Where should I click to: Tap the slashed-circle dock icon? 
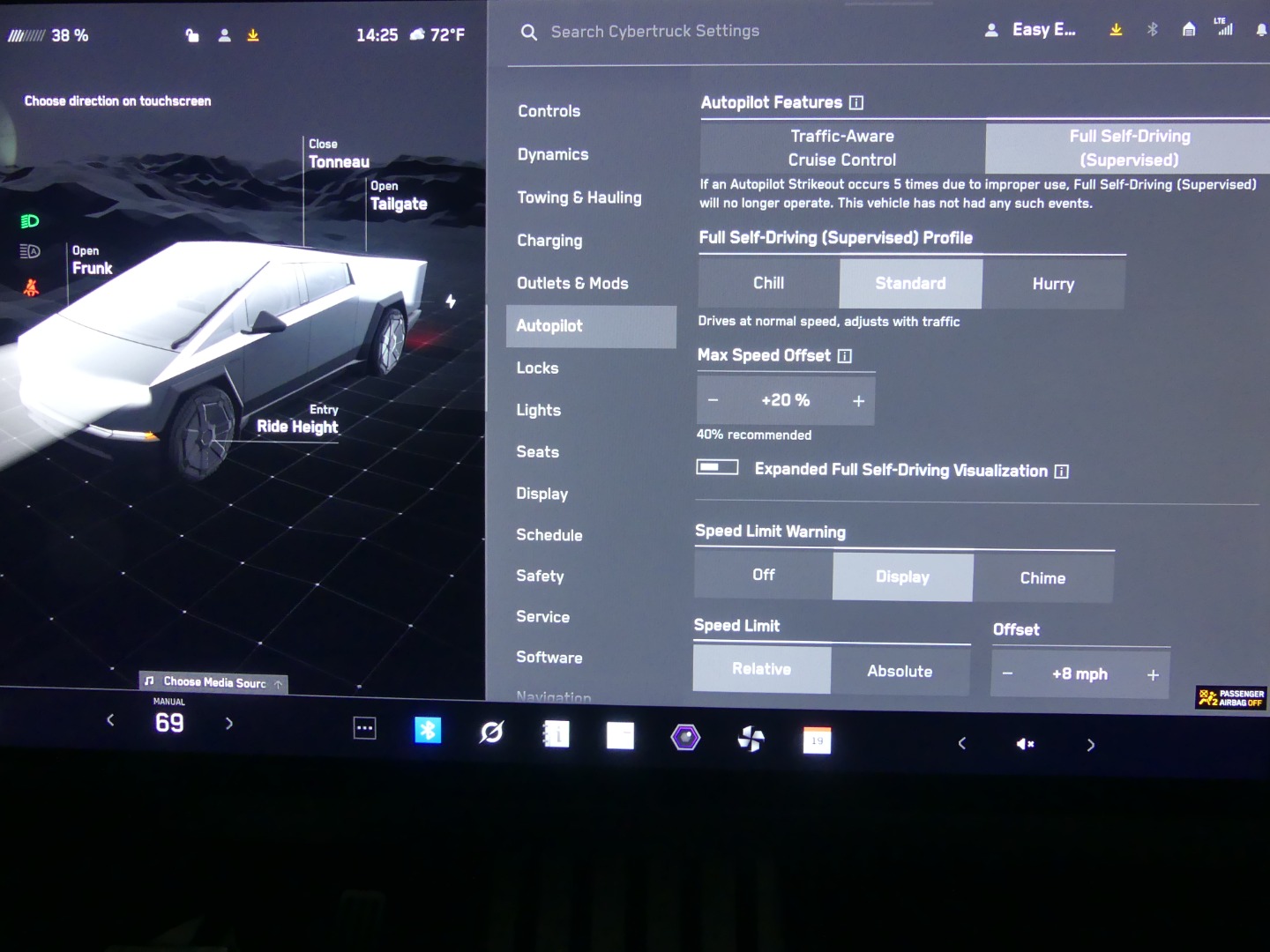point(491,732)
